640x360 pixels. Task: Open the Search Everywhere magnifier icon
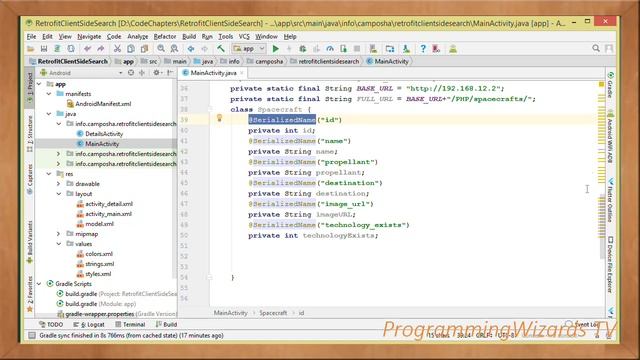click(596, 49)
